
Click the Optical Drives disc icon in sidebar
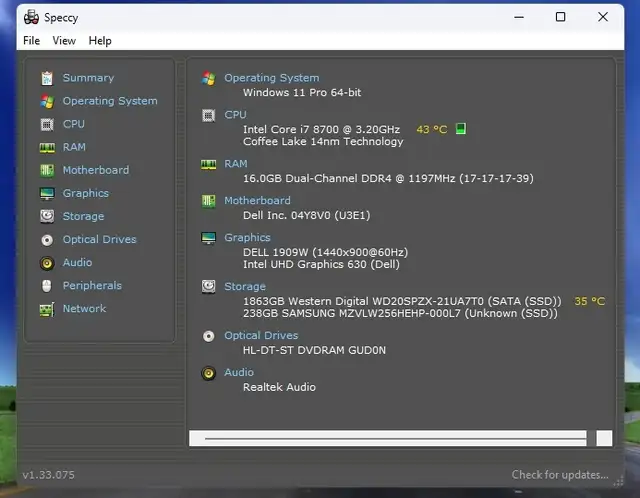(47, 240)
